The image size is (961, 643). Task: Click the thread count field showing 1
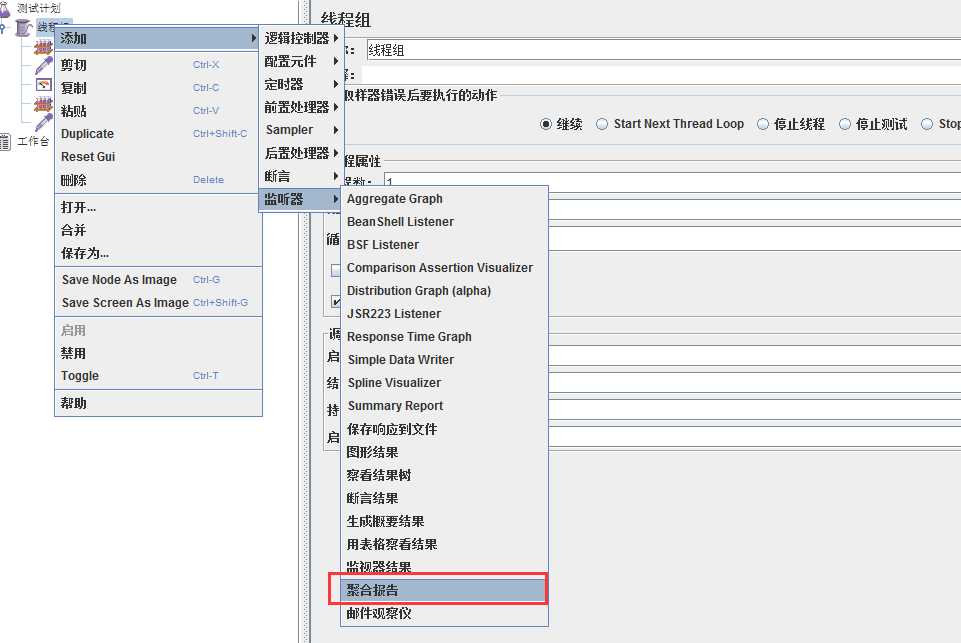pyautogui.click(x=672, y=181)
